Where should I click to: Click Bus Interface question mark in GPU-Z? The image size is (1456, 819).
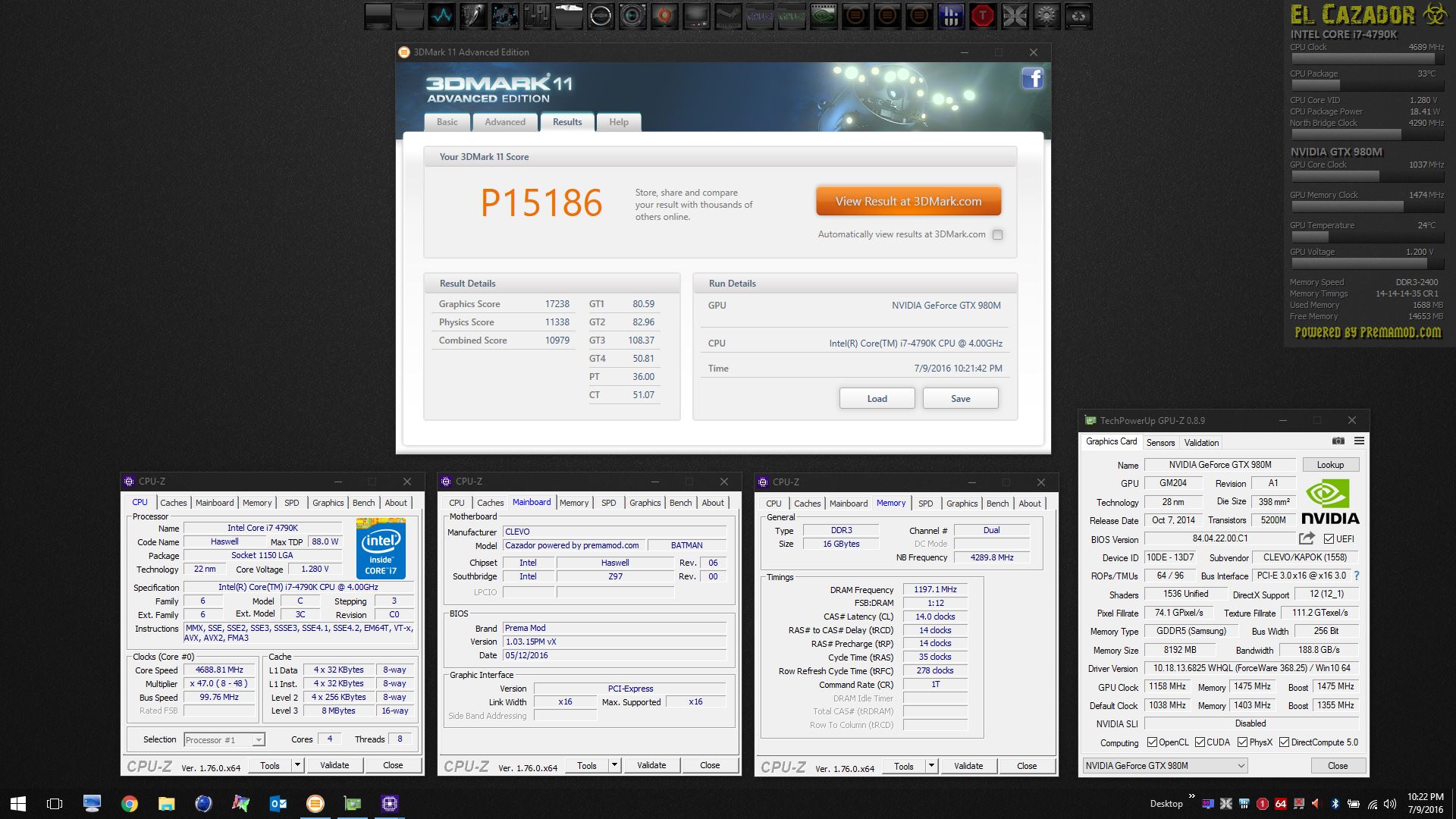[x=1357, y=576]
